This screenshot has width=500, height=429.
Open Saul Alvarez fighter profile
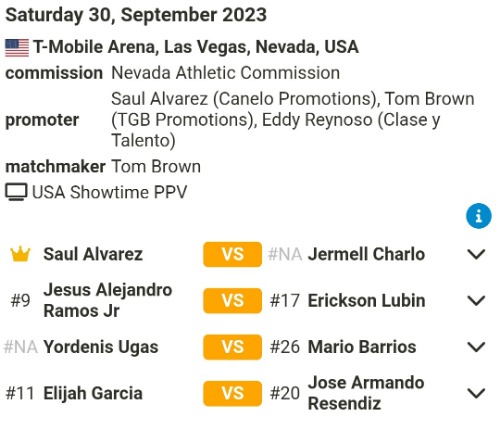(x=93, y=254)
